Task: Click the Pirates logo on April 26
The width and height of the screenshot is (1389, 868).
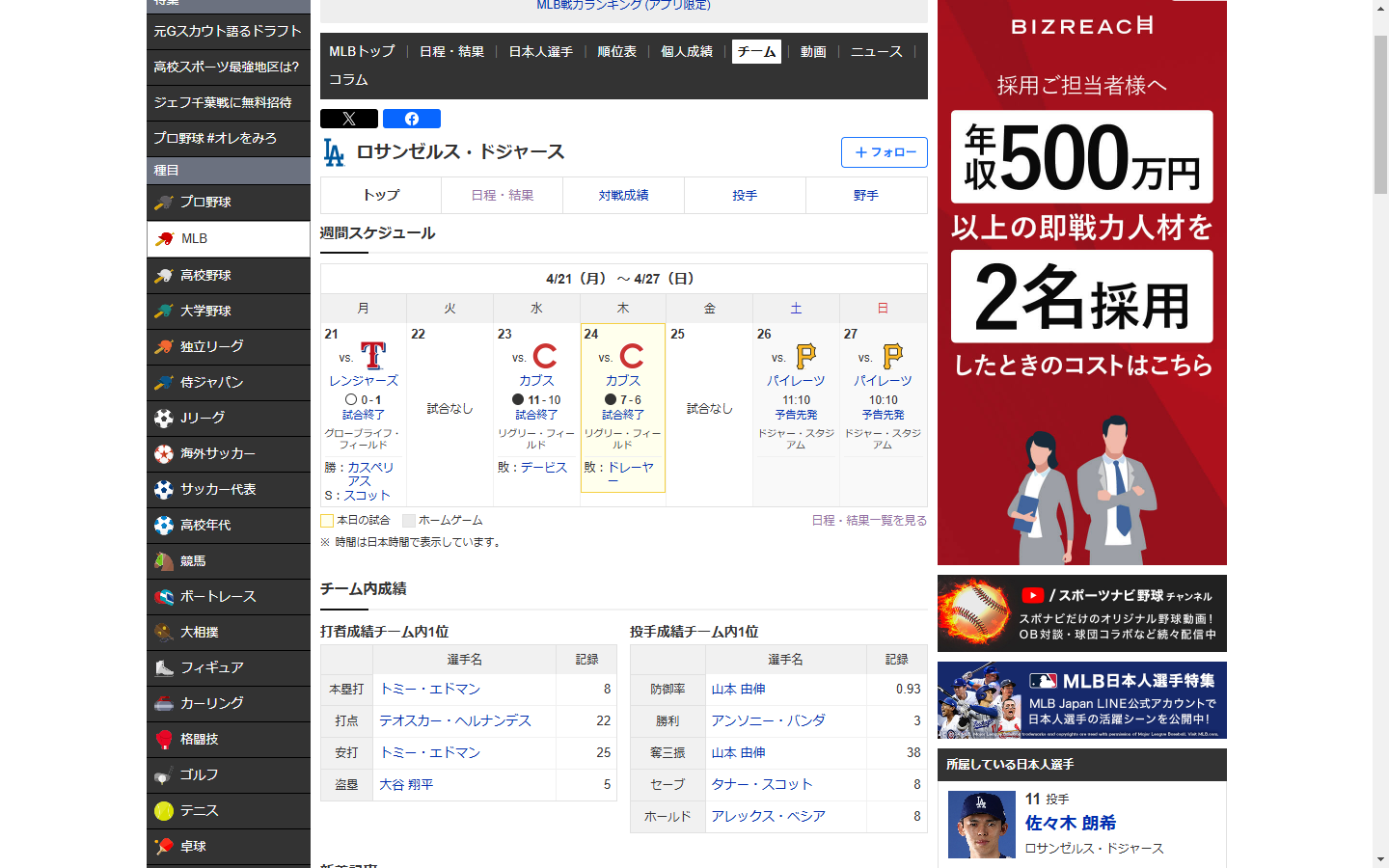Action: pyautogui.click(x=805, y=356)
